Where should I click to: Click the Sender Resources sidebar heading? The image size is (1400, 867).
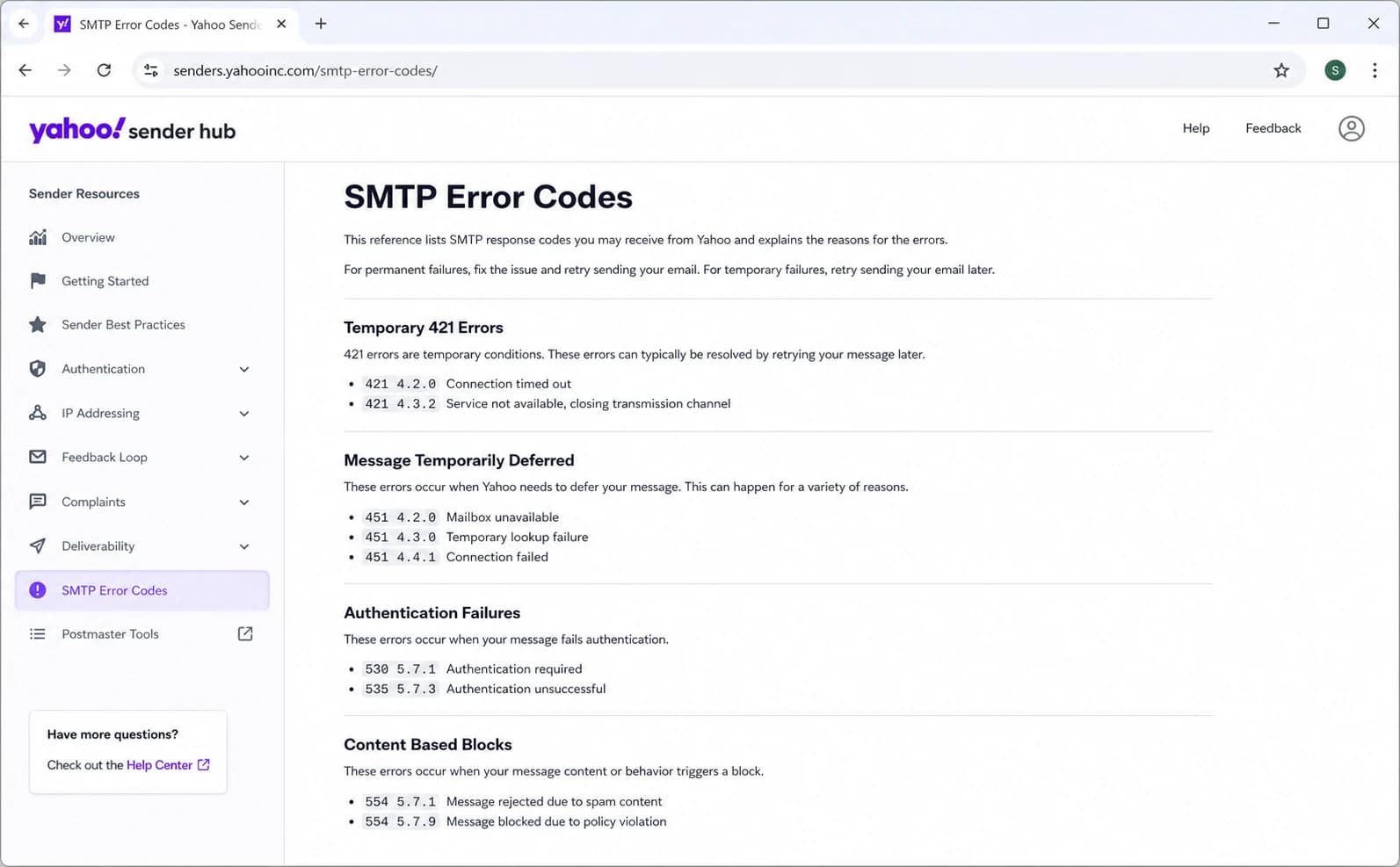coord(84,193)
